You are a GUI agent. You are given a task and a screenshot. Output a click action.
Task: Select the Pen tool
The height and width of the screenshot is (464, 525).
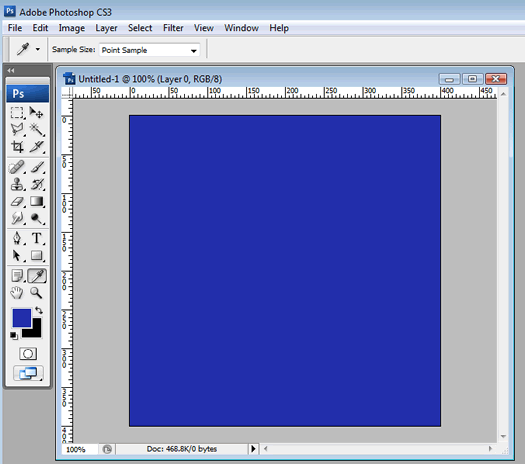(17, 238)
